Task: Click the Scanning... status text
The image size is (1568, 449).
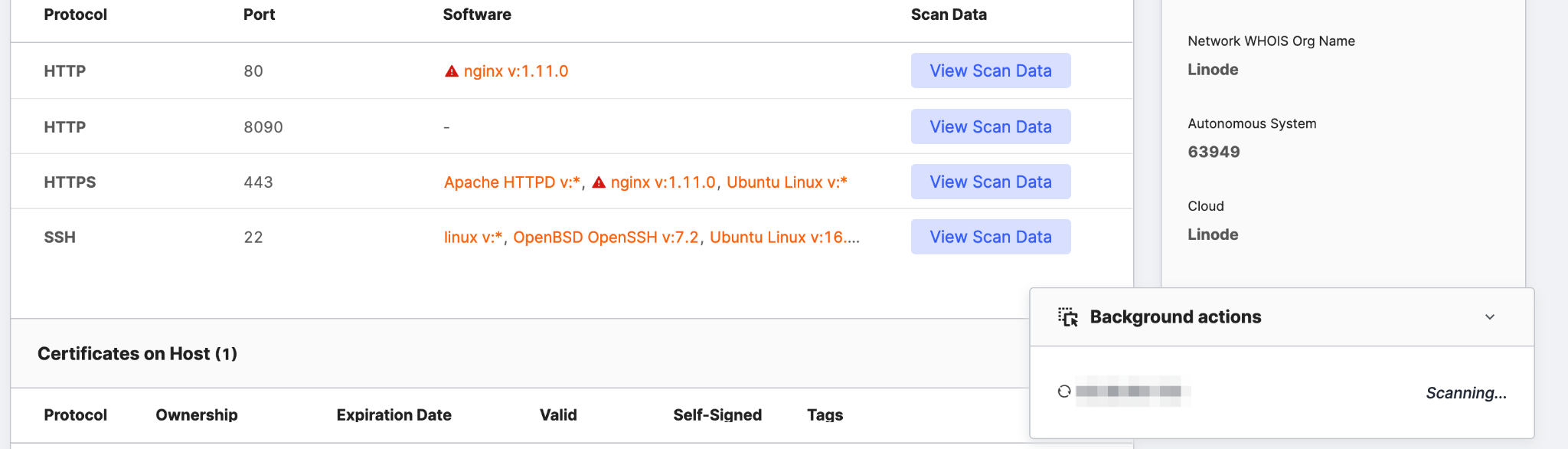Action: (x=1465, y=393)
